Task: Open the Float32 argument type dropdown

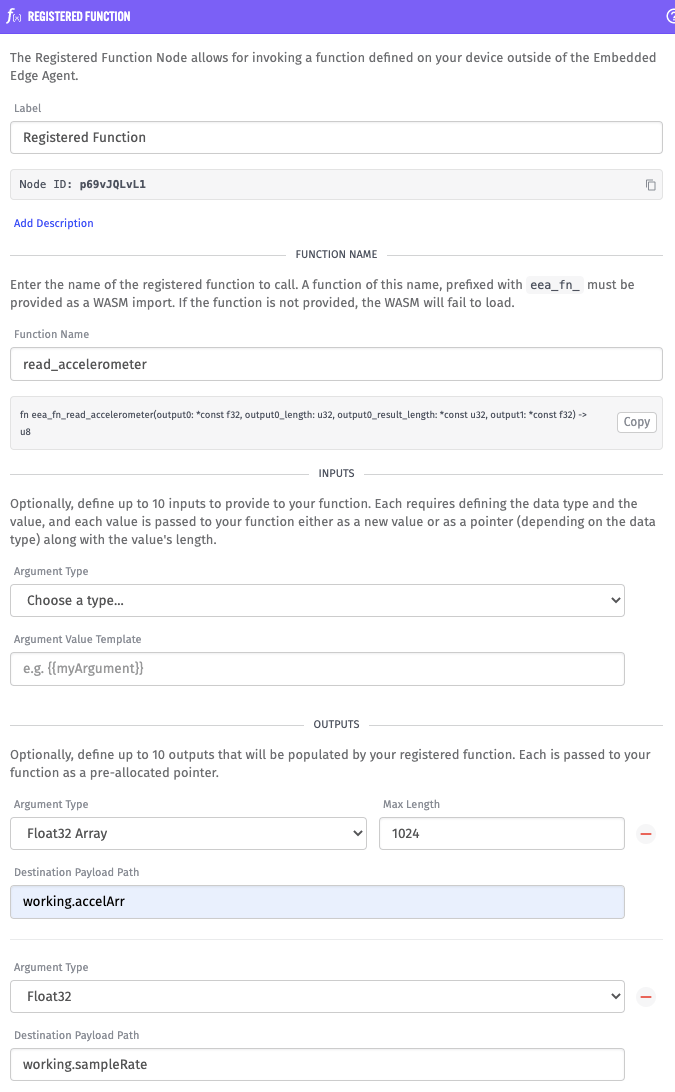Action: coord(317,997)
